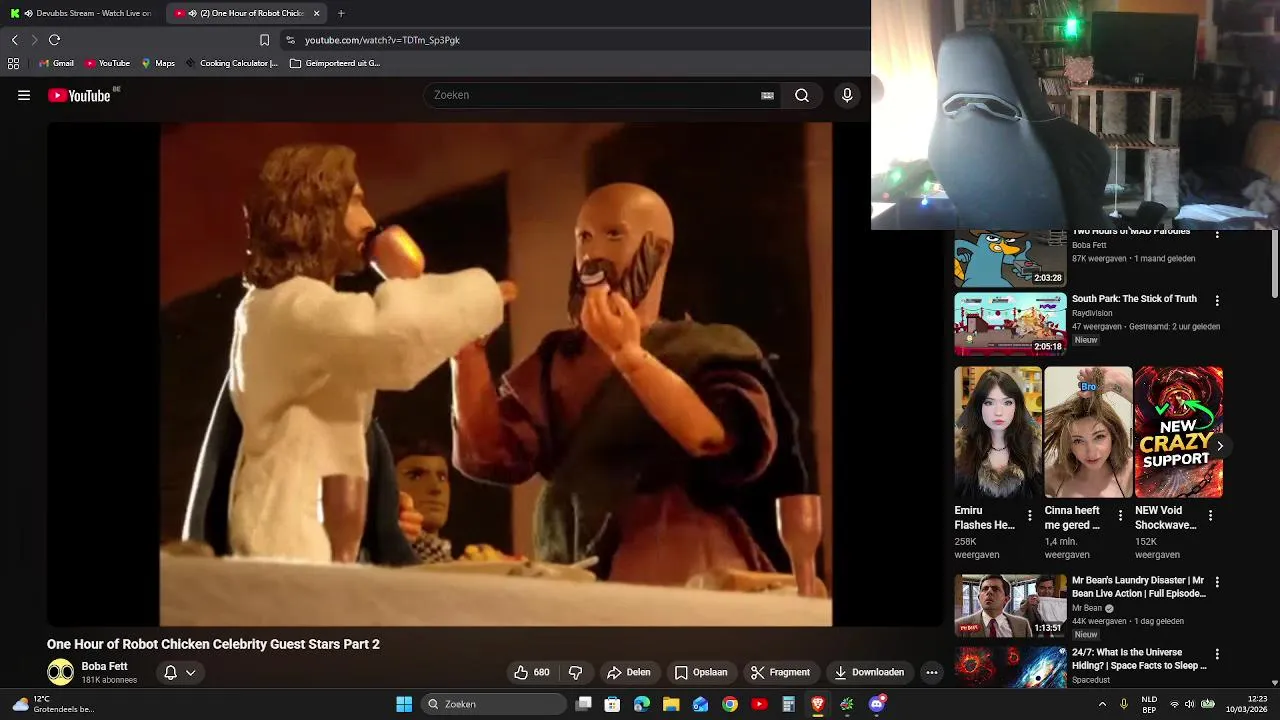This screenshot has width=1280, height=720.
Task: Dislike the video with thumbs-down
Action: (575, 672)
